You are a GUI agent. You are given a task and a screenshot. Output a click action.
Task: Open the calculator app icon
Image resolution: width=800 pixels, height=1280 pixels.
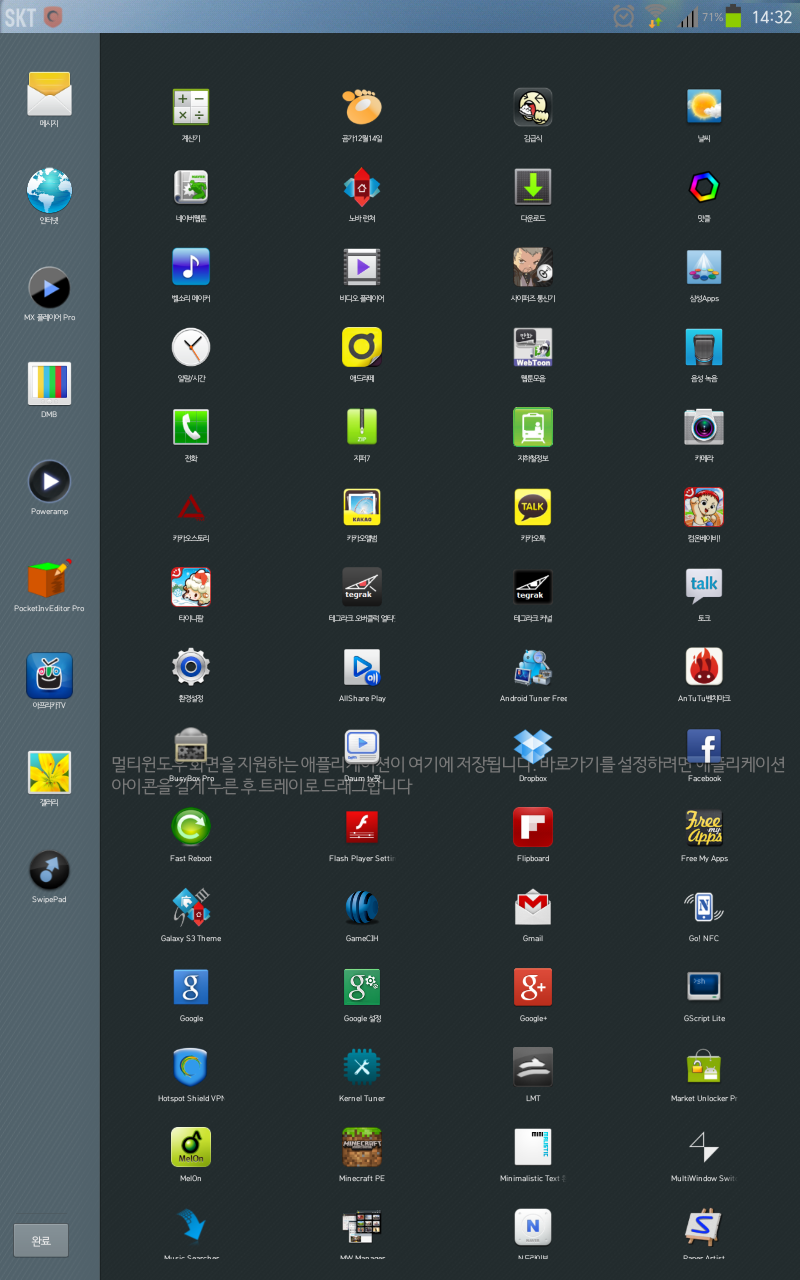coord(191,107)
